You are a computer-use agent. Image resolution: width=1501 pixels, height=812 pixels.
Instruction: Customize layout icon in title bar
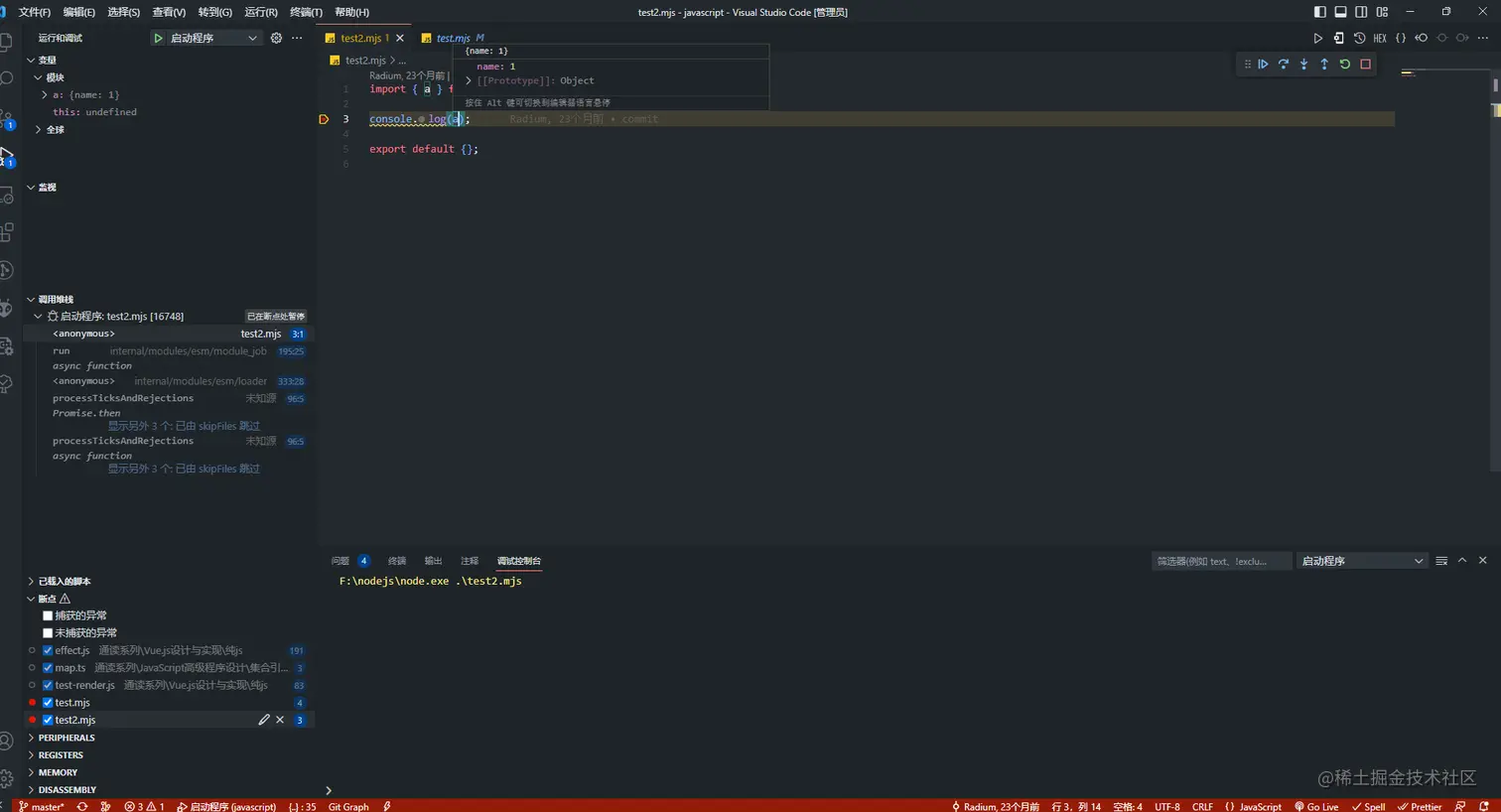pos(1382,12)
